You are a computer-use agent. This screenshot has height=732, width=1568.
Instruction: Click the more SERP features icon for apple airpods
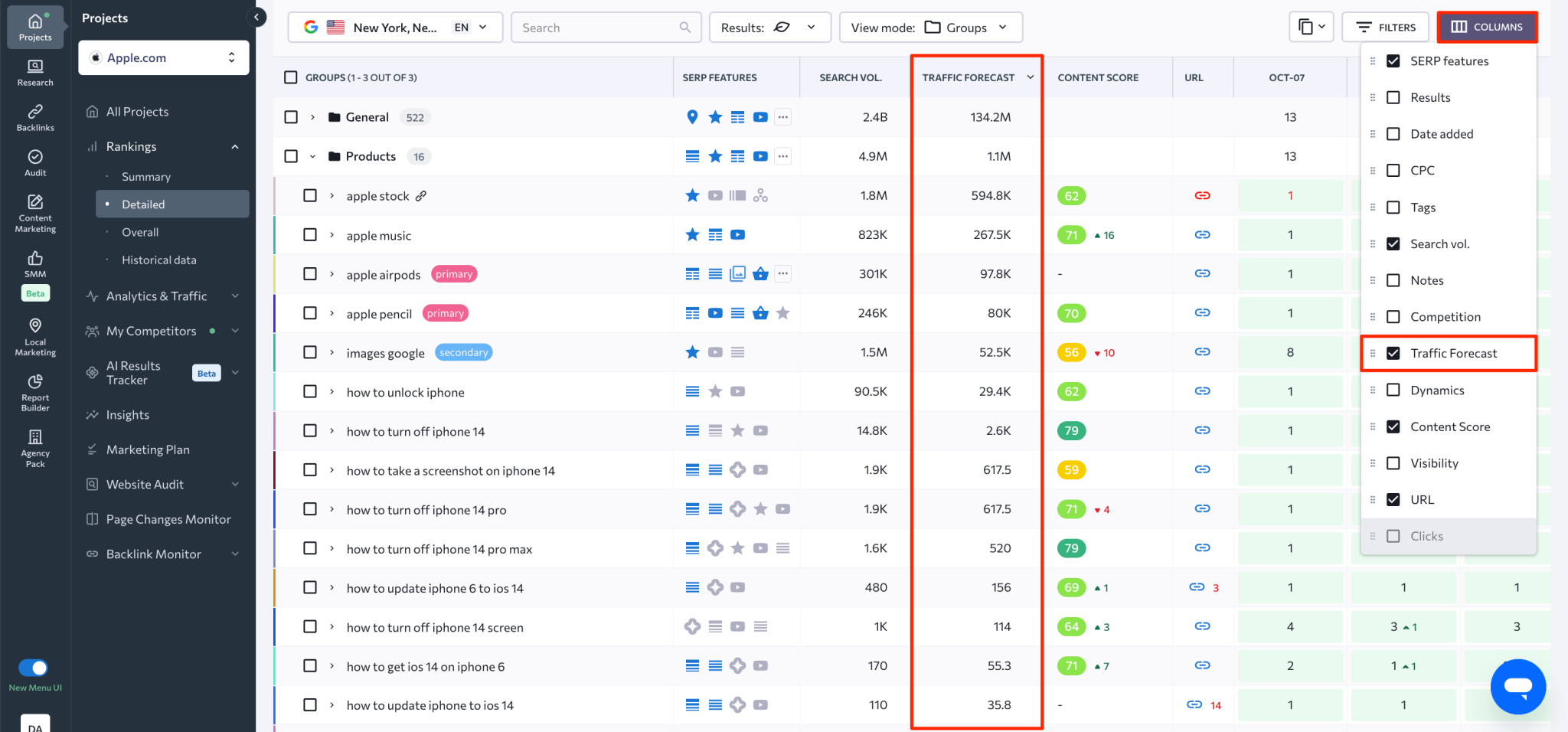point(782,273)
